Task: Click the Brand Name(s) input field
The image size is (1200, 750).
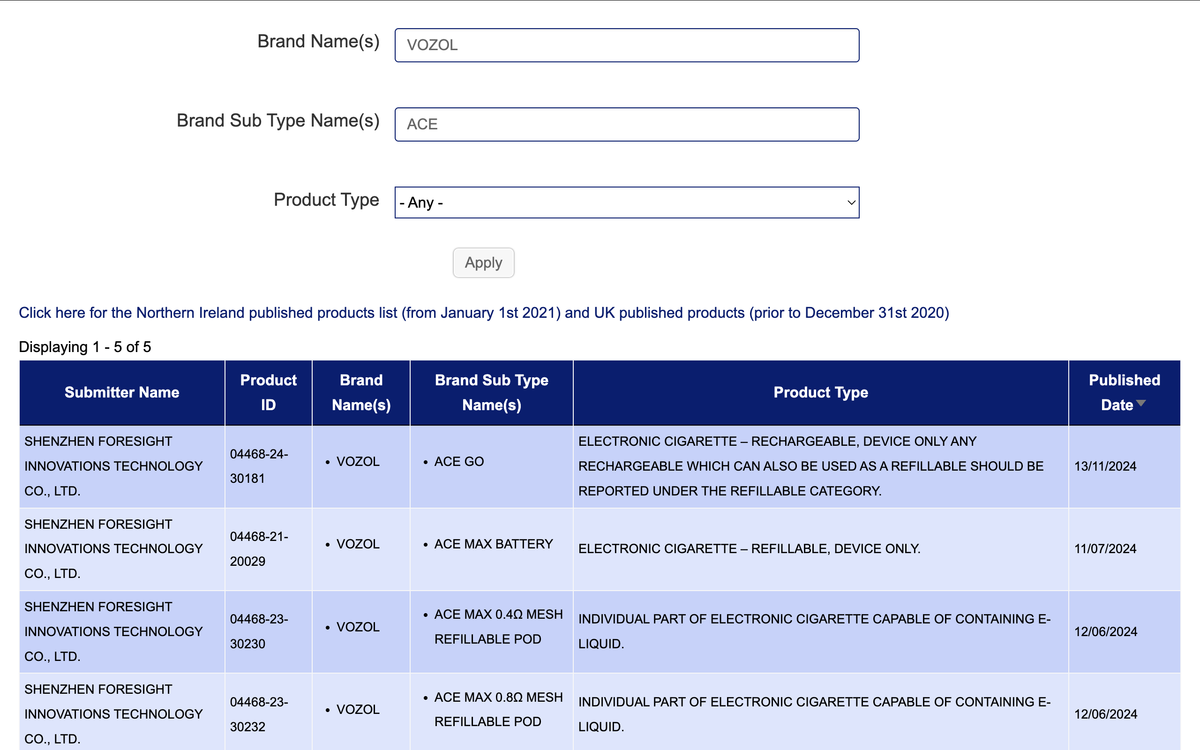Action: (627, 45)
